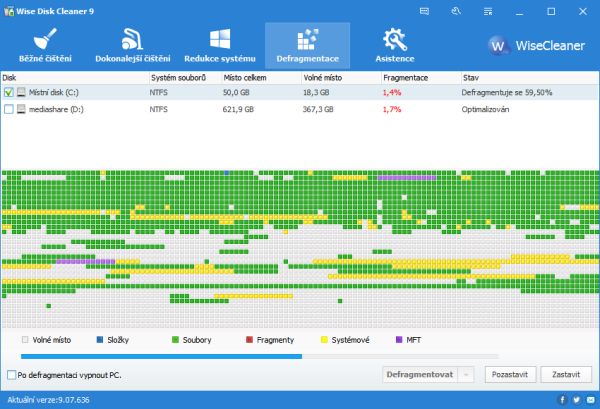Open the Běžné čištění broom icon
Screen dimensions: 600x409
click(45, 39)
